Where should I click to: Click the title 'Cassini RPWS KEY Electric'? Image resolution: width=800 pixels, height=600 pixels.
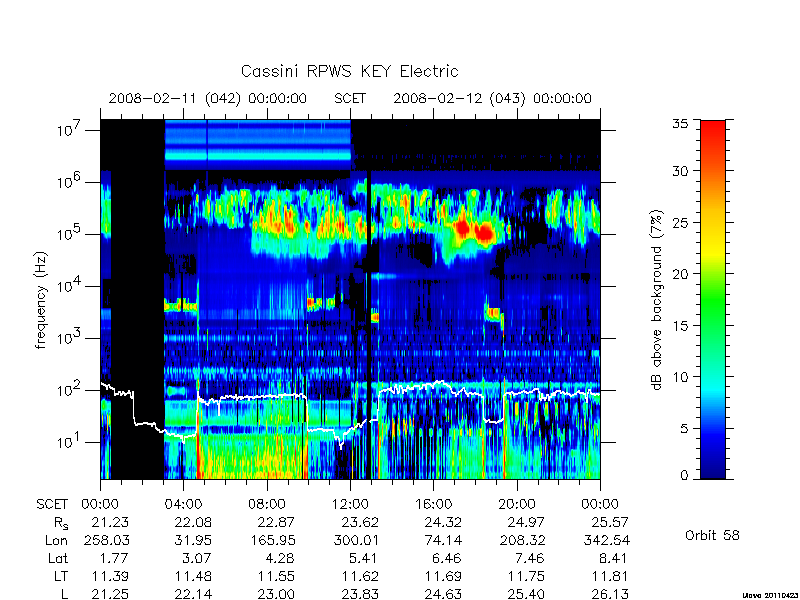tap(349, 71)
